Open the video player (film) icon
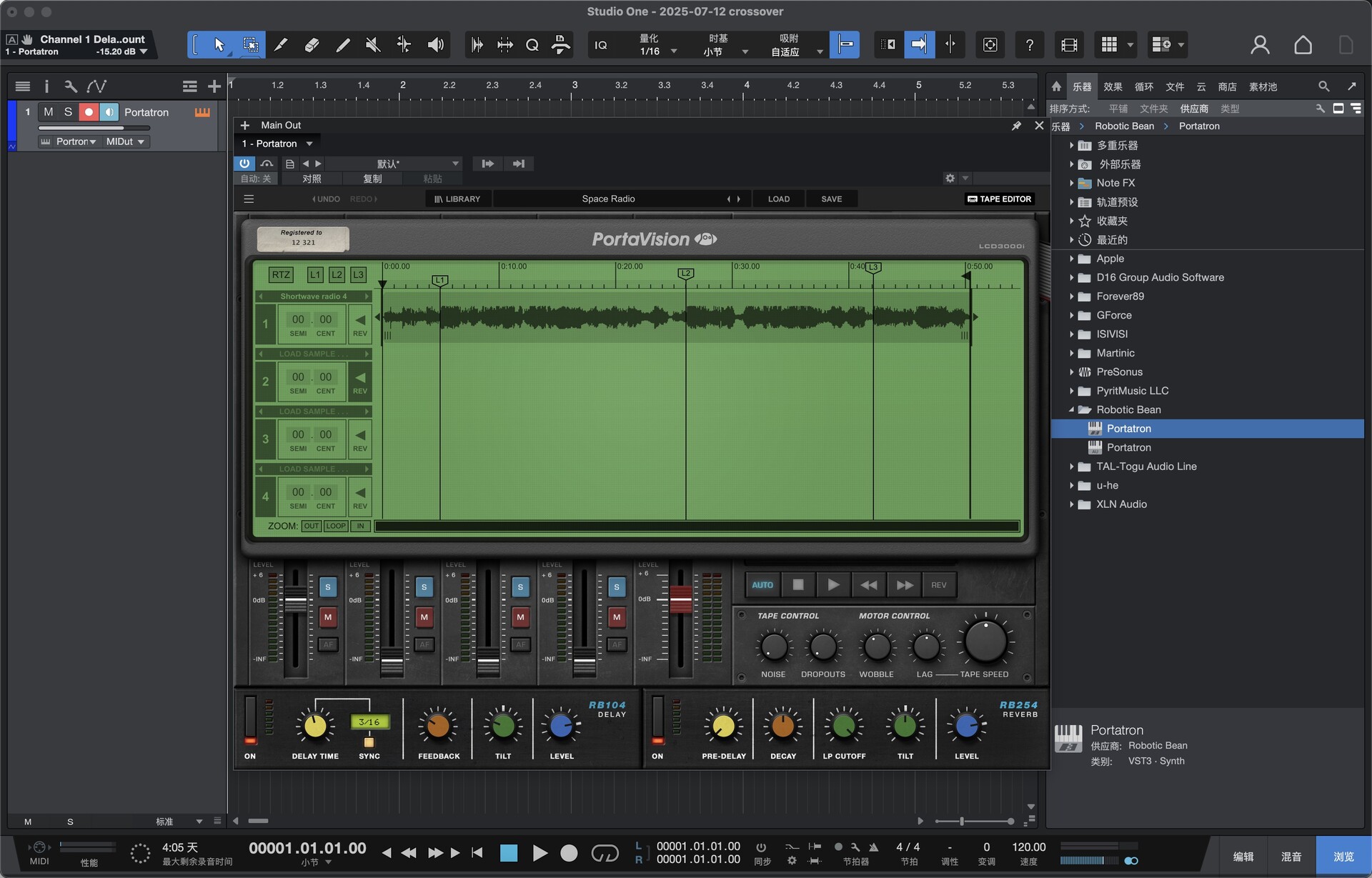 tap(1069, 45)
